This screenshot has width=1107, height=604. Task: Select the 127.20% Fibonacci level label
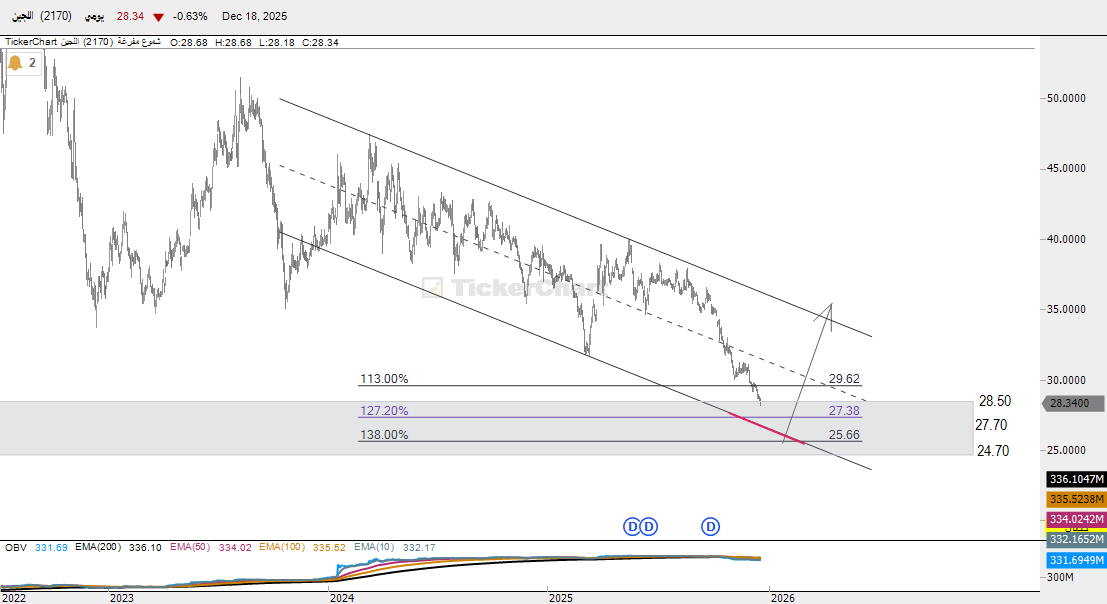click(x=384, y=411)
